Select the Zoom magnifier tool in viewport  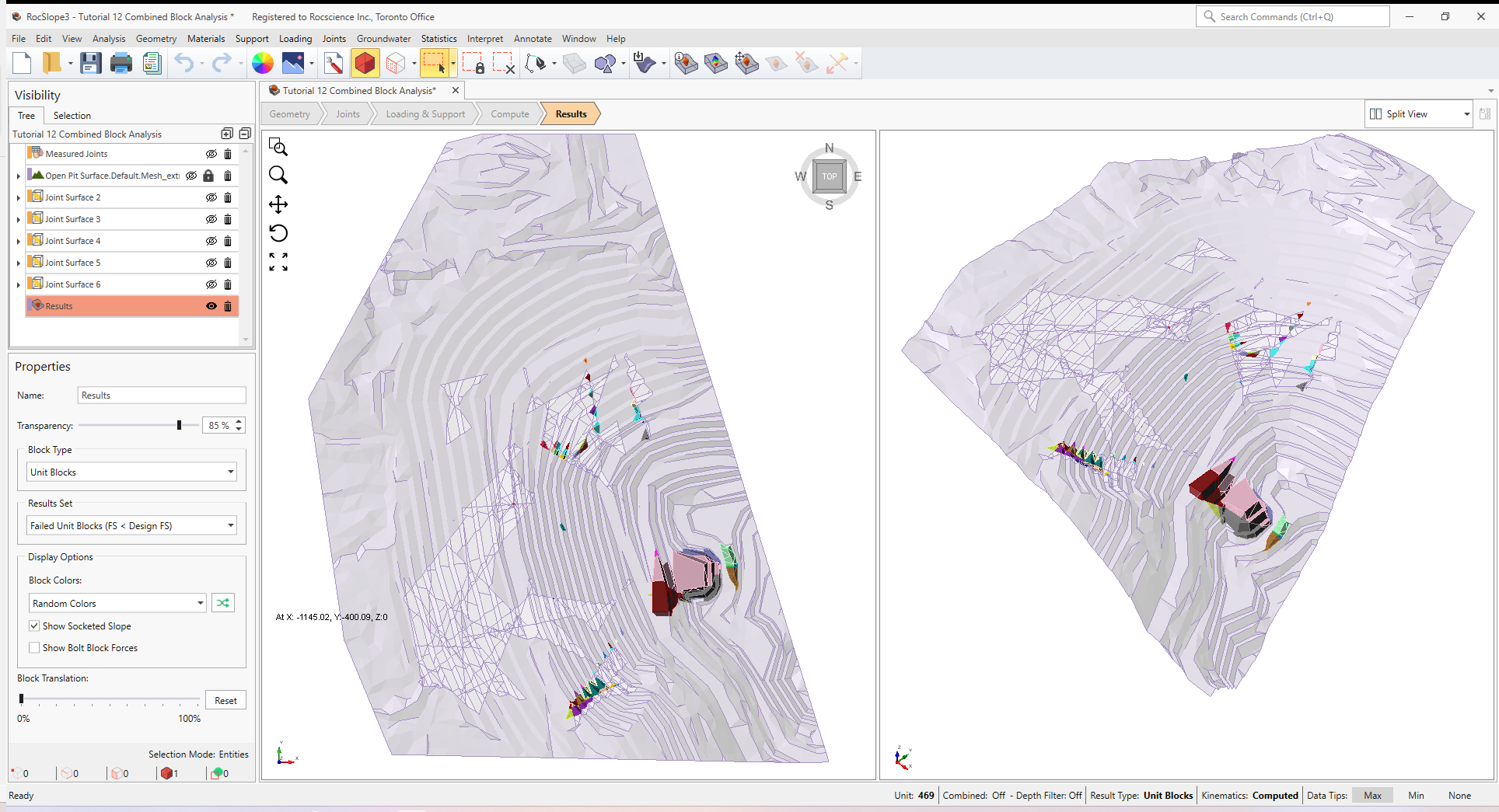[278, 176]
